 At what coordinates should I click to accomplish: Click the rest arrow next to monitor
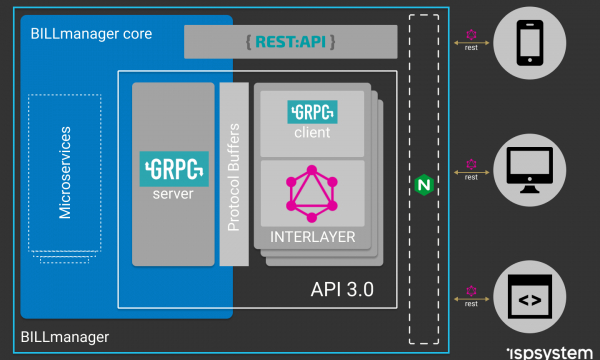tap(471, 173)
